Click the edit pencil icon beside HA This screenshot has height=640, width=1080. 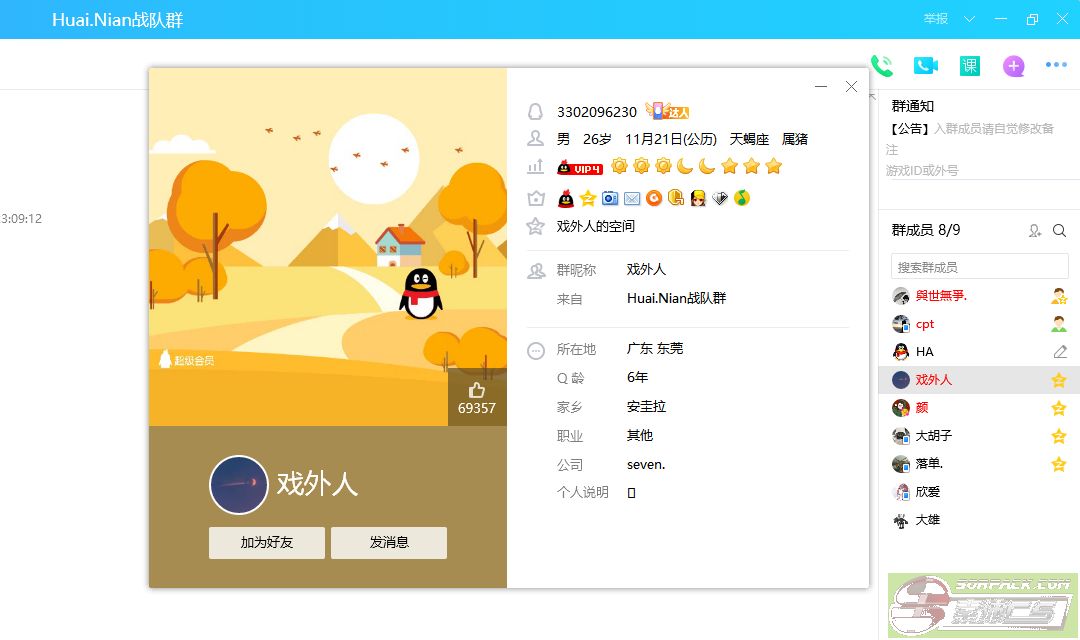coord(1059,352)
